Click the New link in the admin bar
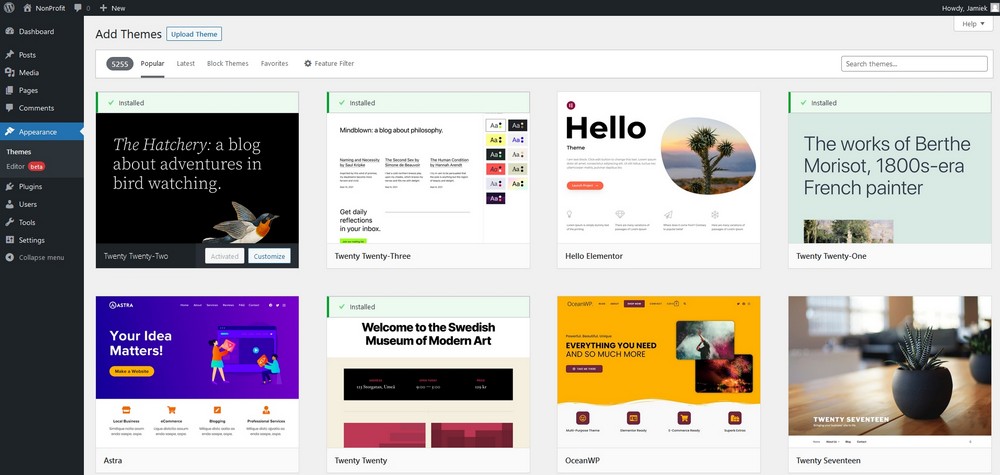This screenshot has width=1000, height=475. click(x=118, y=8)
